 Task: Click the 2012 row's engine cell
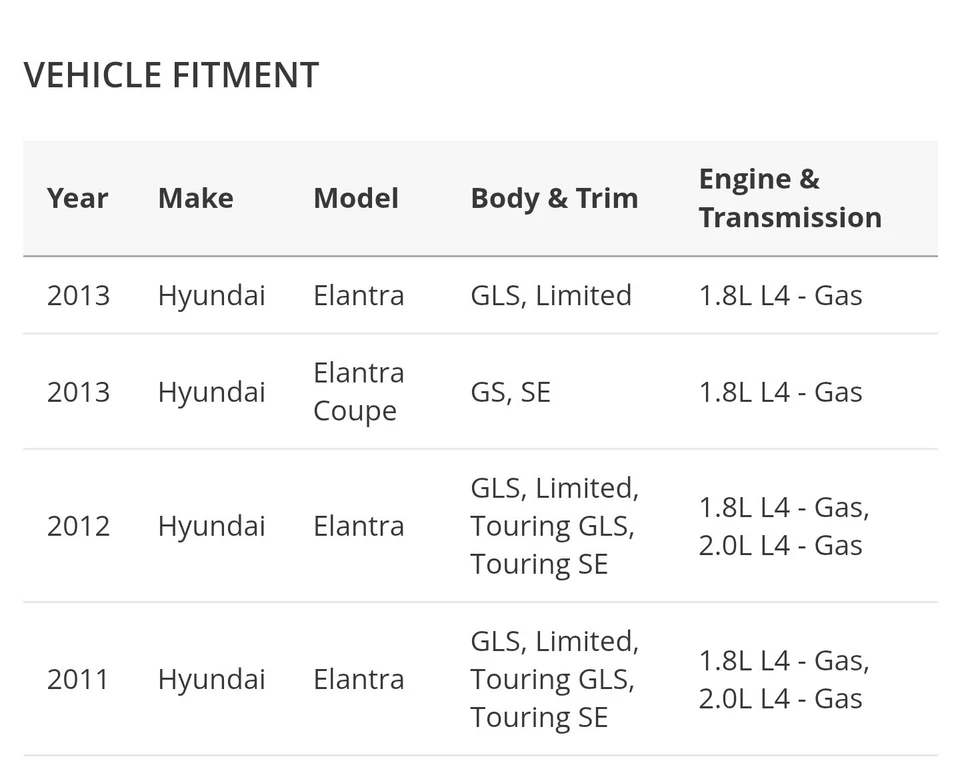[784, 526]
